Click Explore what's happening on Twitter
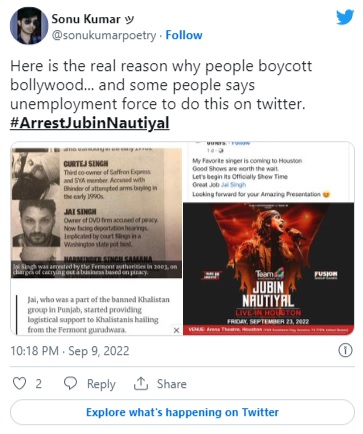Viewport: 363px width, 434px height. coord(182,412)
